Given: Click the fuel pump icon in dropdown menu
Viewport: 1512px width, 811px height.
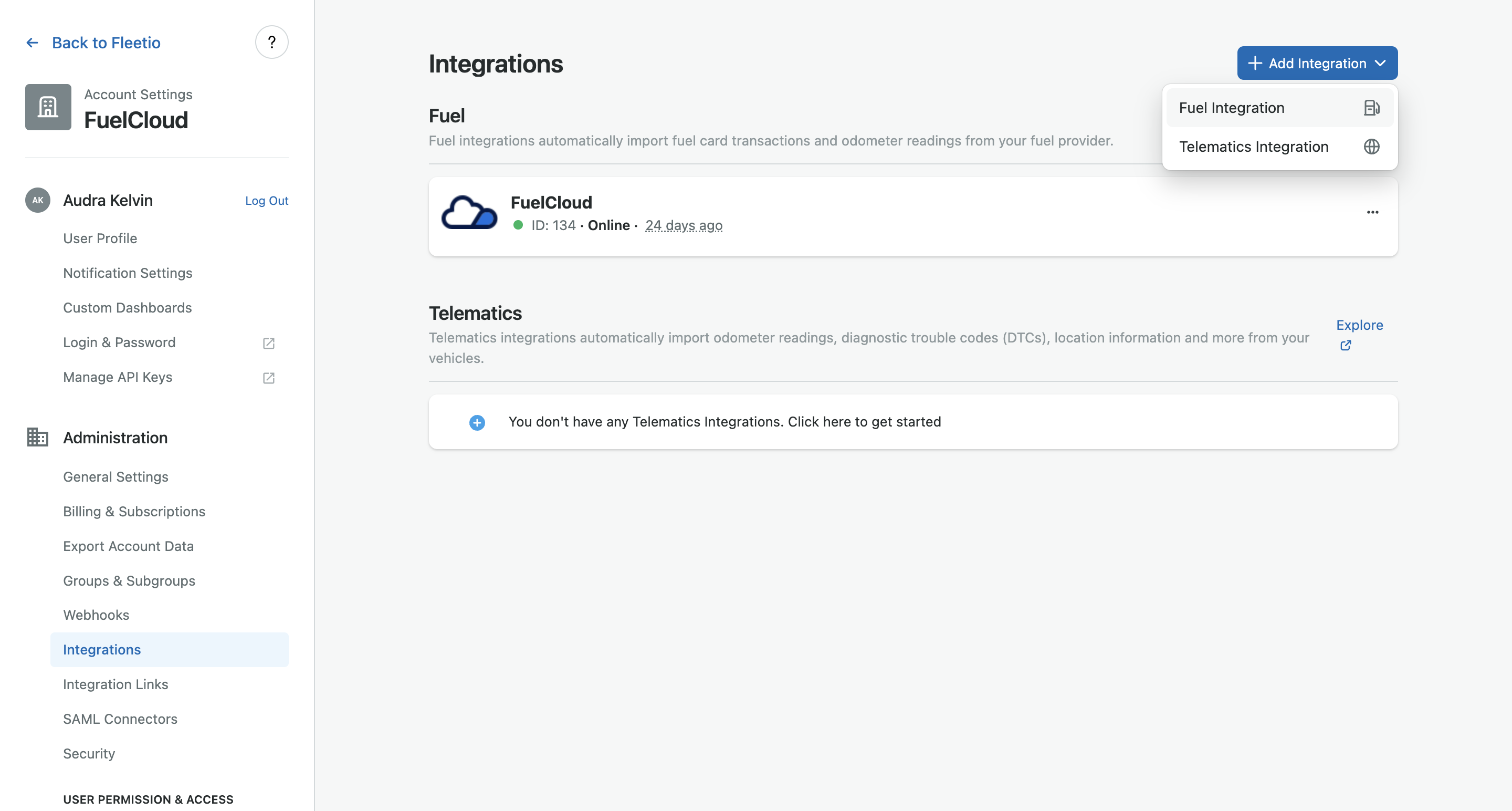Looking at the screenshot, I should [x=1371, y=108].
